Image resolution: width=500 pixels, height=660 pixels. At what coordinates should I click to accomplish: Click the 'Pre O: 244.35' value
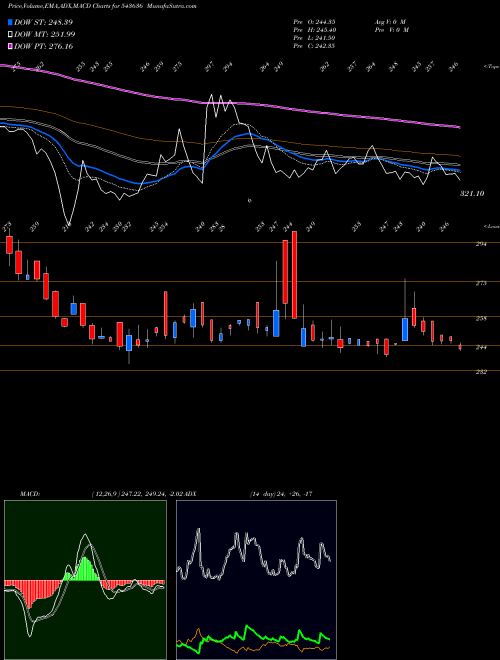314,21
